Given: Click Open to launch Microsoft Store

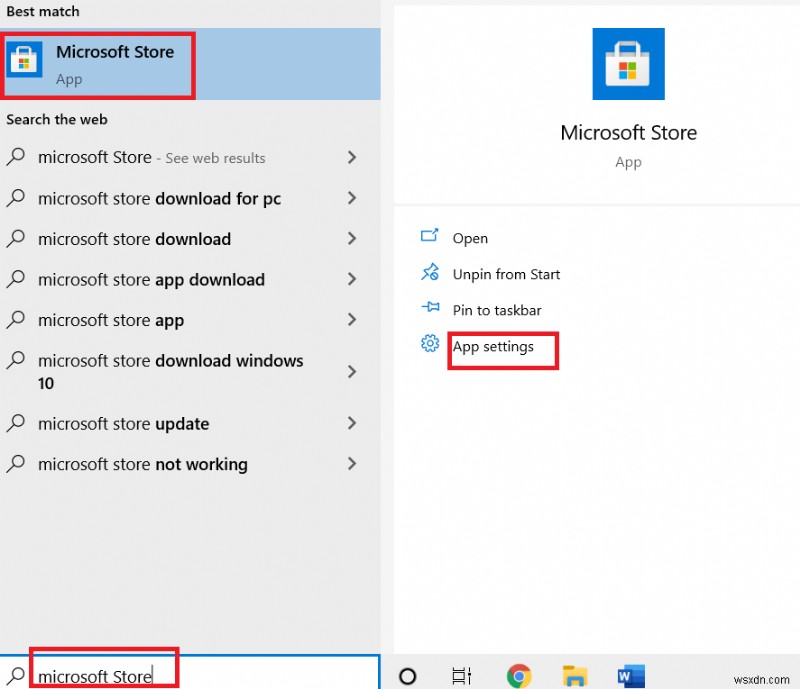Looking at the screenshot, I should [470, 238].
